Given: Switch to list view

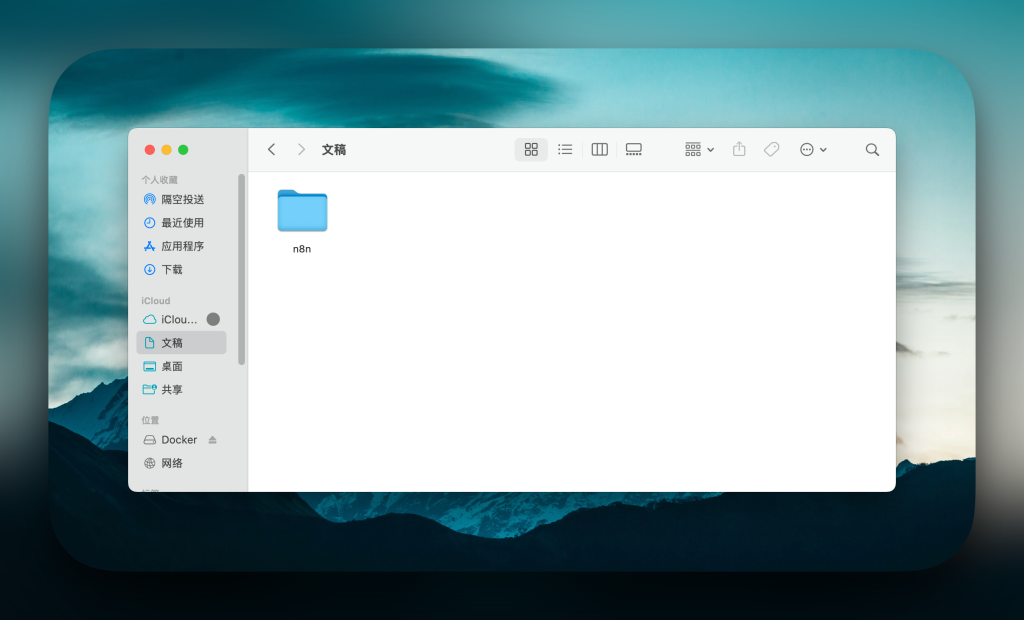Looking at the screenshot, I should coord(566,150).
